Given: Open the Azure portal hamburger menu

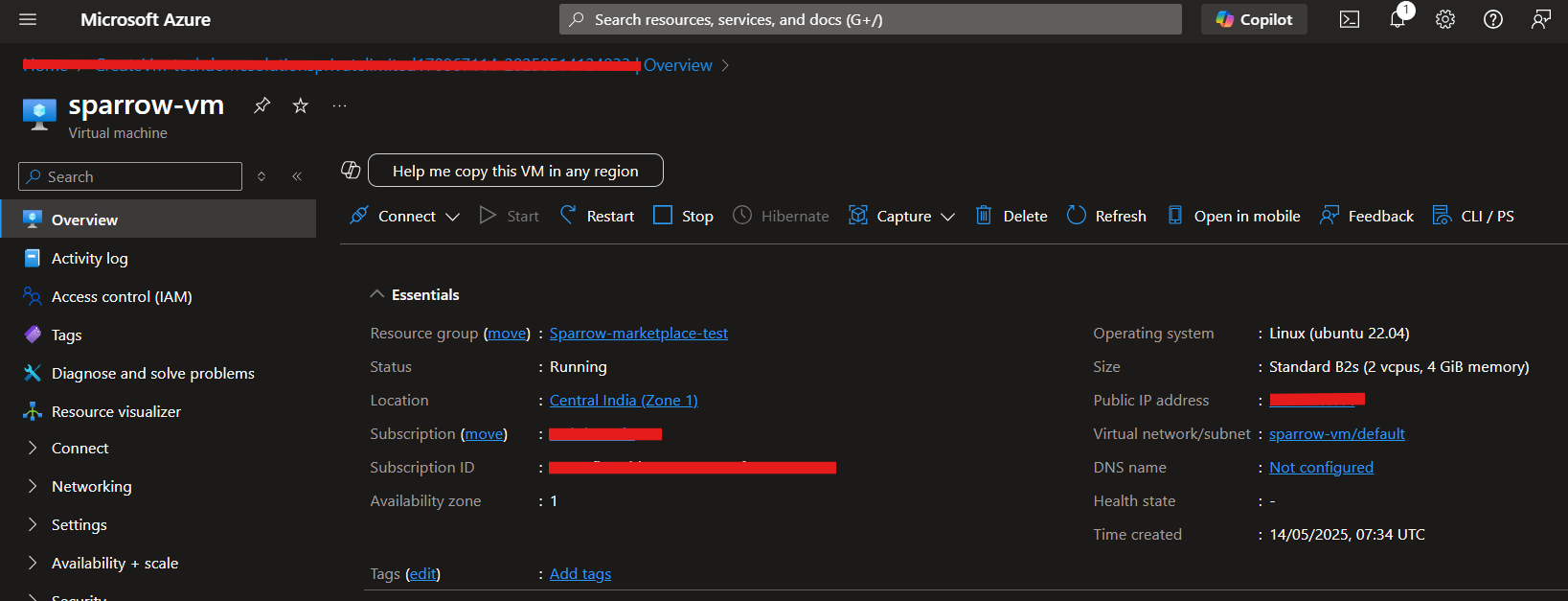Looking at the screenshot, I should pos(28,19).
